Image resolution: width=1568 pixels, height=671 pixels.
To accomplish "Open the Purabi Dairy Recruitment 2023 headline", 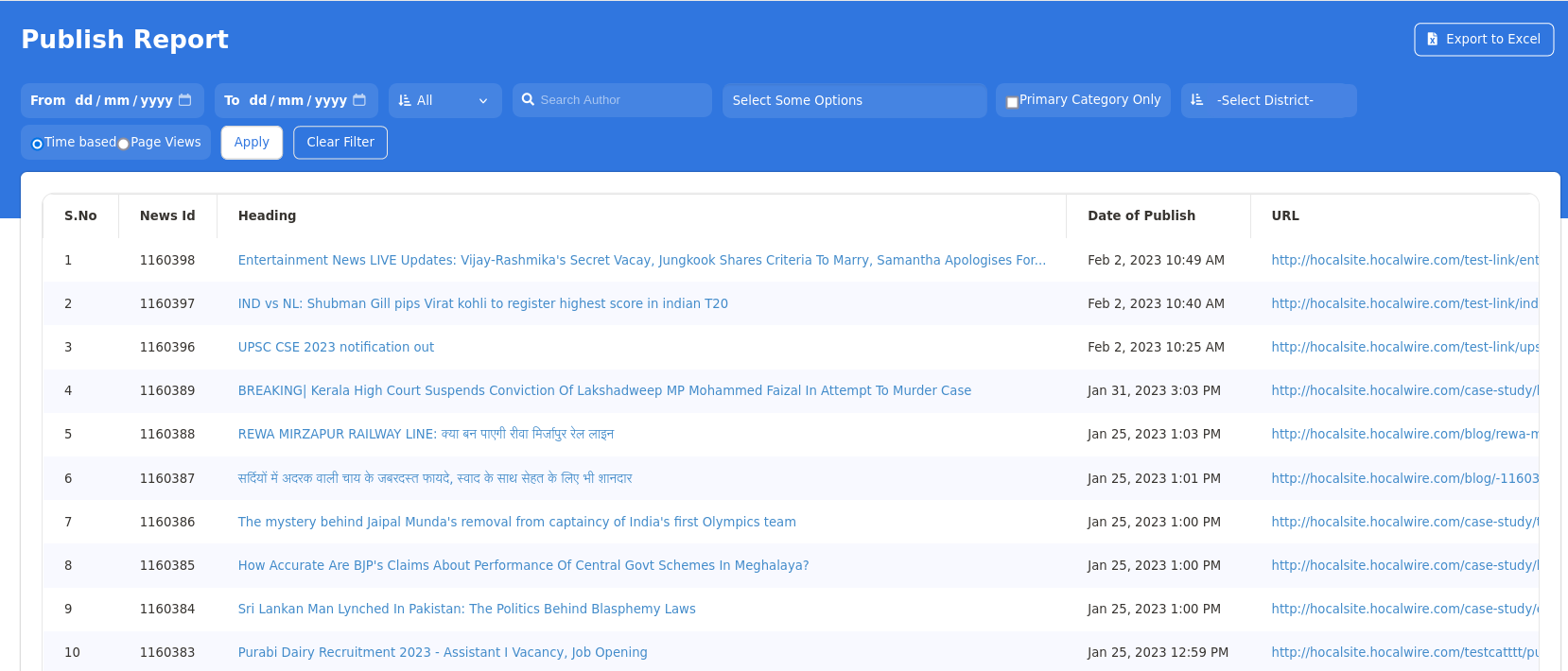I will click(443, 652).
